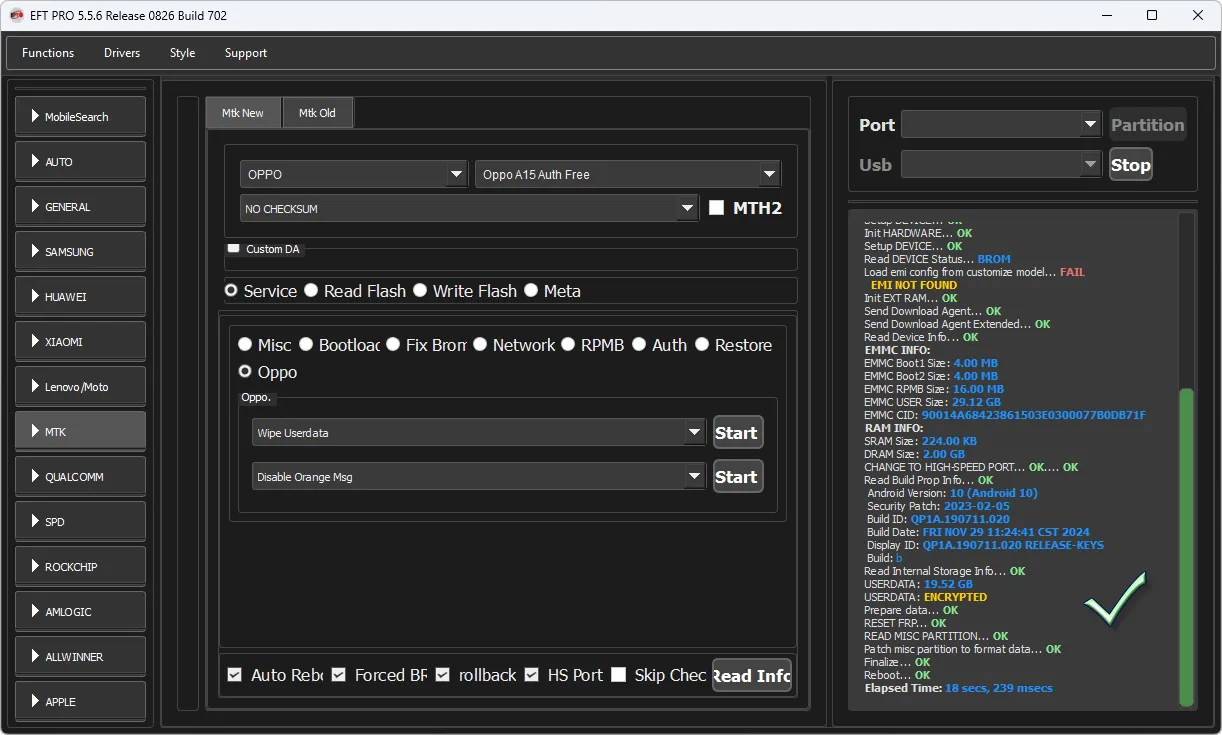Switch to the Mtk Old tab
Screen dimensions: 1222x735
317,113
